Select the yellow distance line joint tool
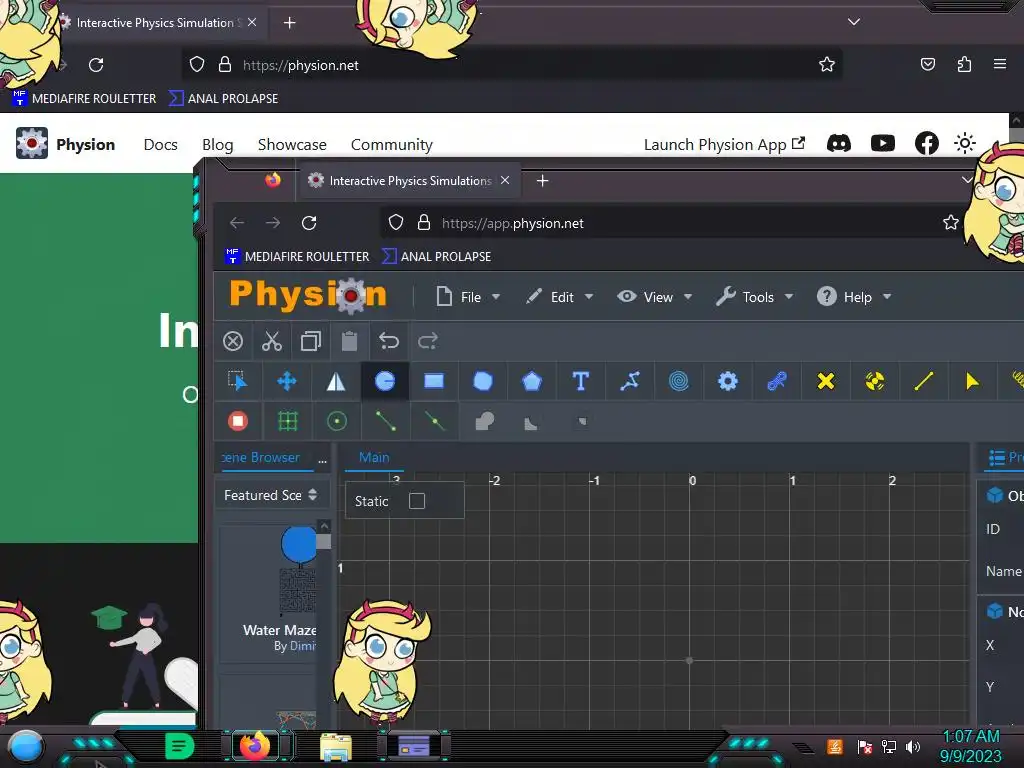 tap(923, 381)
